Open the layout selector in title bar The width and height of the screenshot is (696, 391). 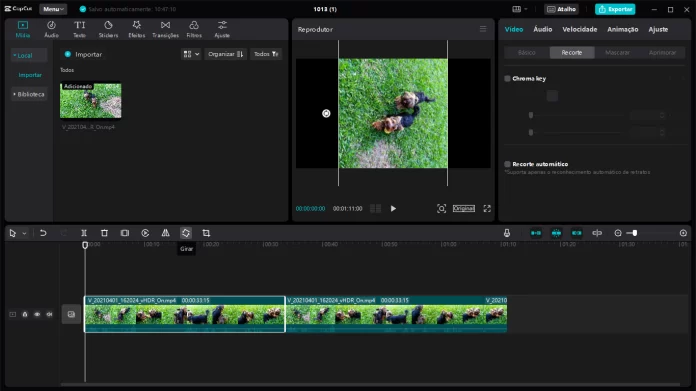pyautogui.click(x=520, y=9)
